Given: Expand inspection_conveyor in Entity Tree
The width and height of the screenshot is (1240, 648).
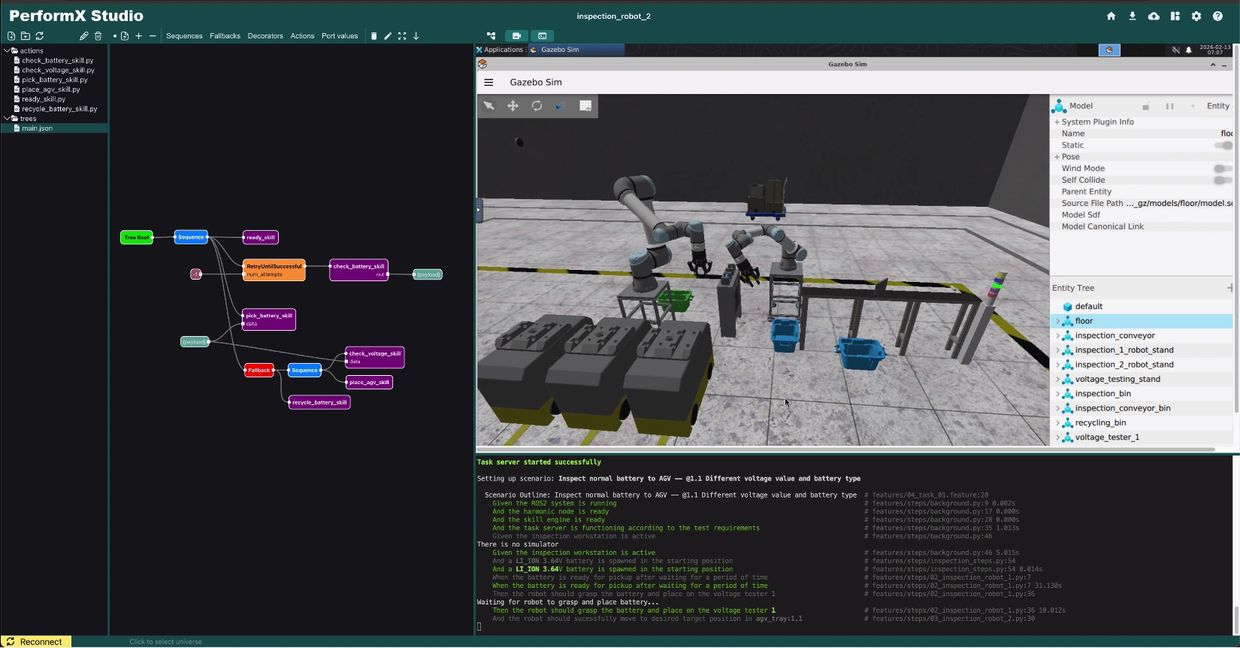Looking at the screenshot, I should [x=1058, y=336].
